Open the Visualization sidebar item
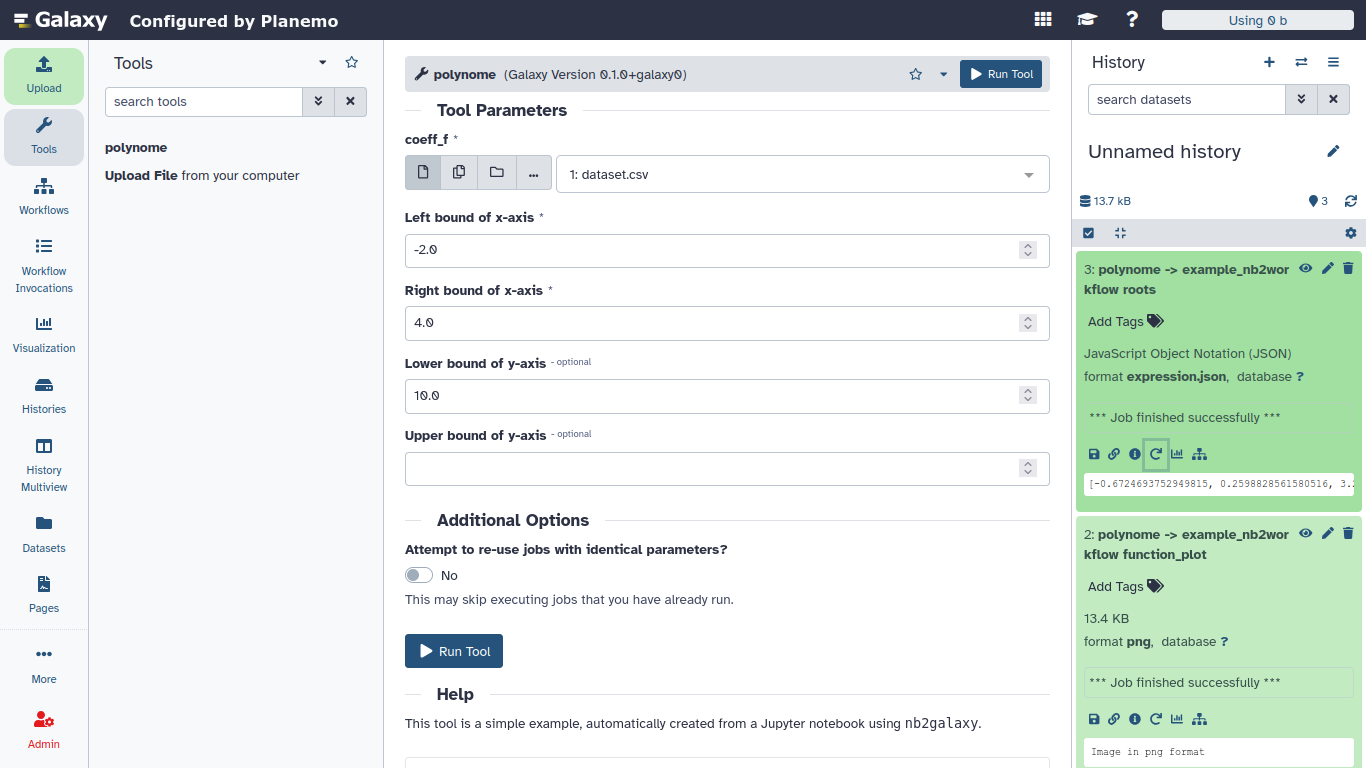The height and width of the screenshot is (768, 1366). coord(44,335)
